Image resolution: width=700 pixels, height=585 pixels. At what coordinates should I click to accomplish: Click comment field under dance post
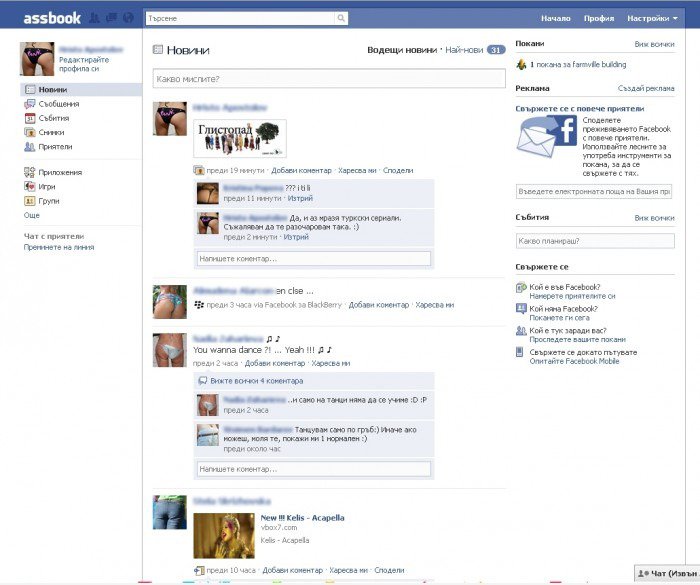(x=314, y=469)
